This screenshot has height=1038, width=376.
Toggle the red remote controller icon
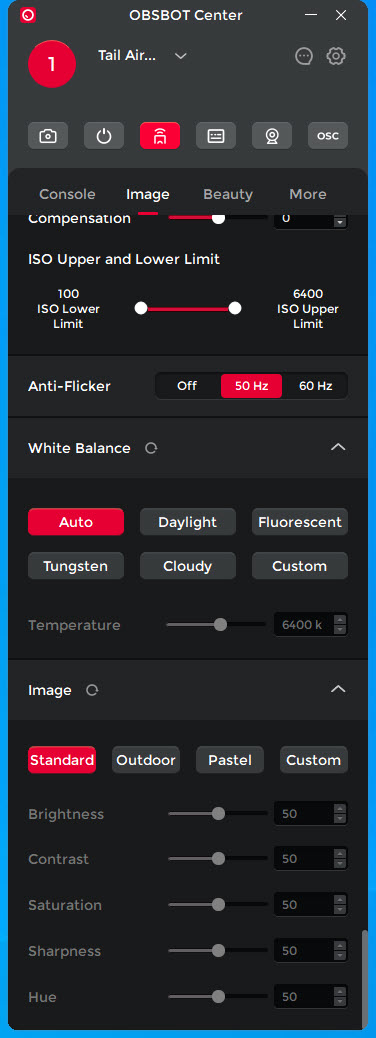tap(160, 136)
